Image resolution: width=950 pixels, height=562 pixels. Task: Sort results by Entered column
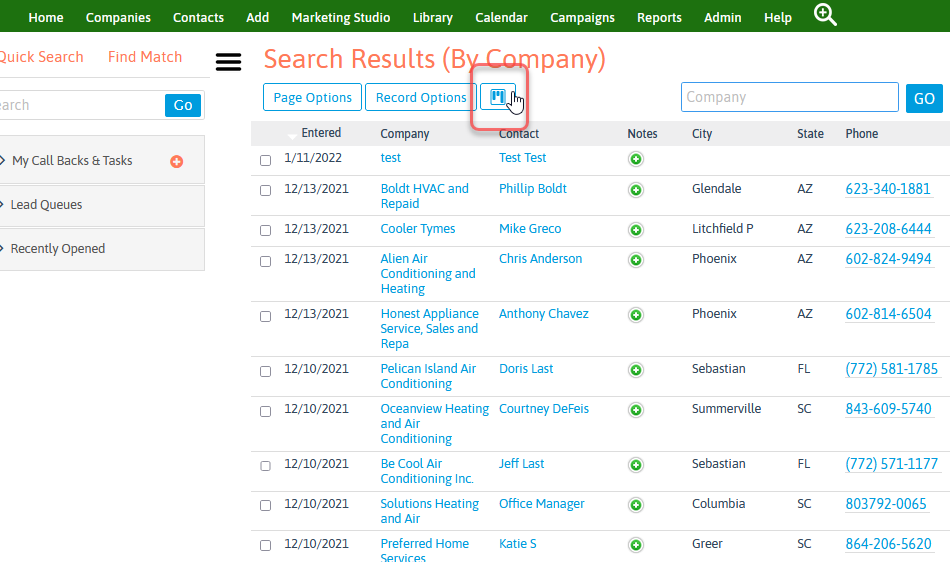(x=321, y=133)
